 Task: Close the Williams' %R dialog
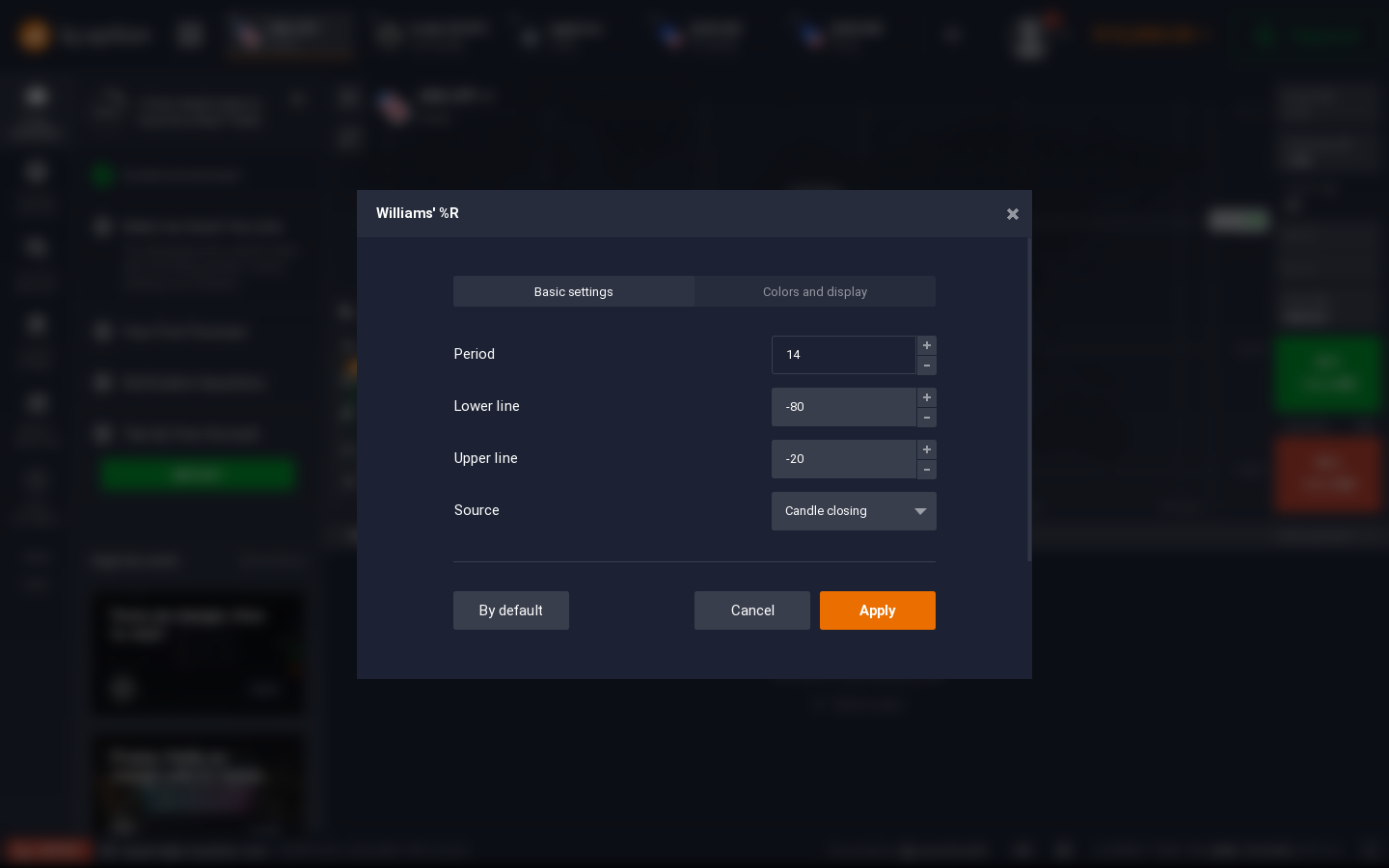coord(1012,214)
